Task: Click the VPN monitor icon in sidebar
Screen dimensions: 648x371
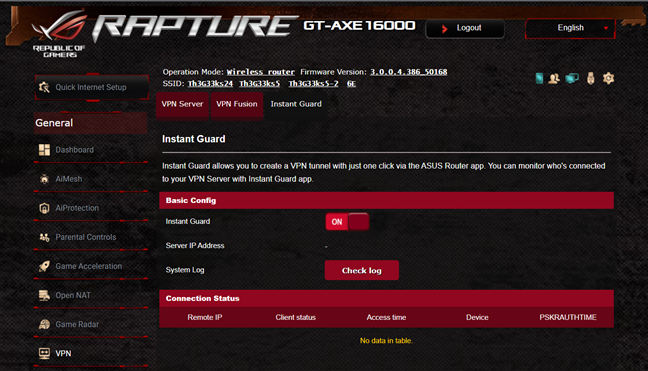Action: click(x=44, y=353)
